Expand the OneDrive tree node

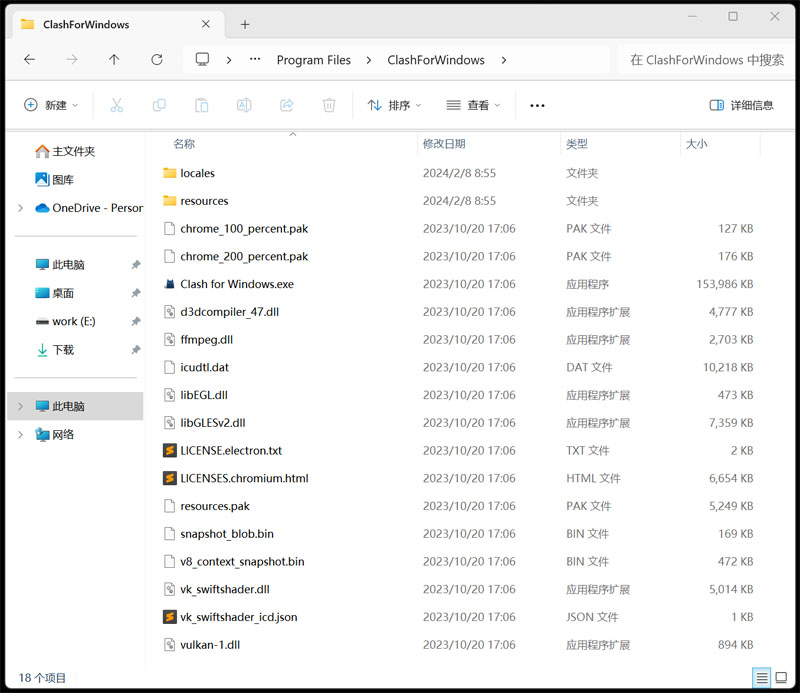pos(21,208)
